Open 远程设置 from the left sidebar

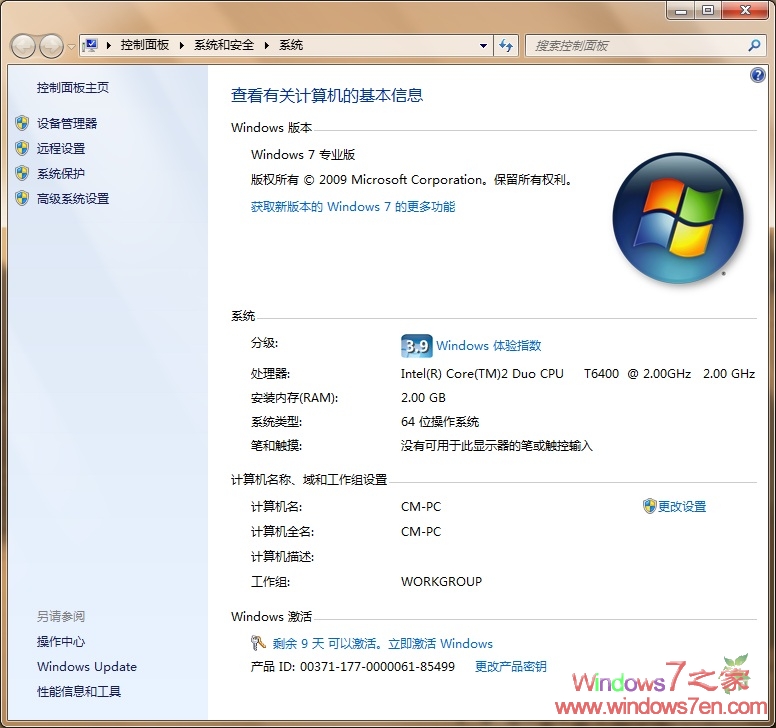(61, 148)
